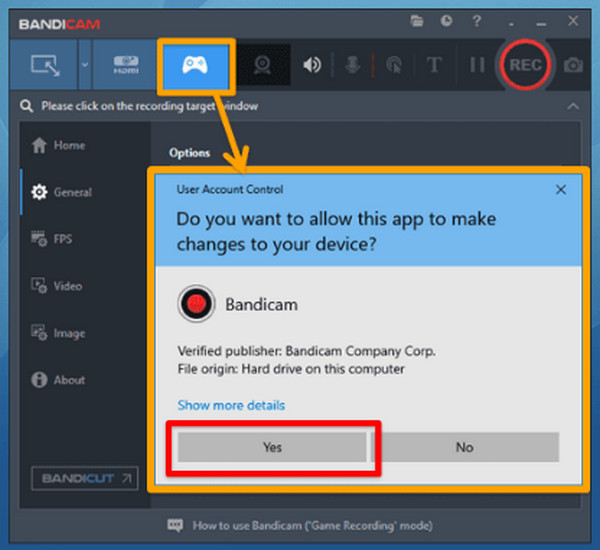This screenshot has height=550, width=600.
Task: Minimize the Bandicam window
Action: tap(541, 23)
